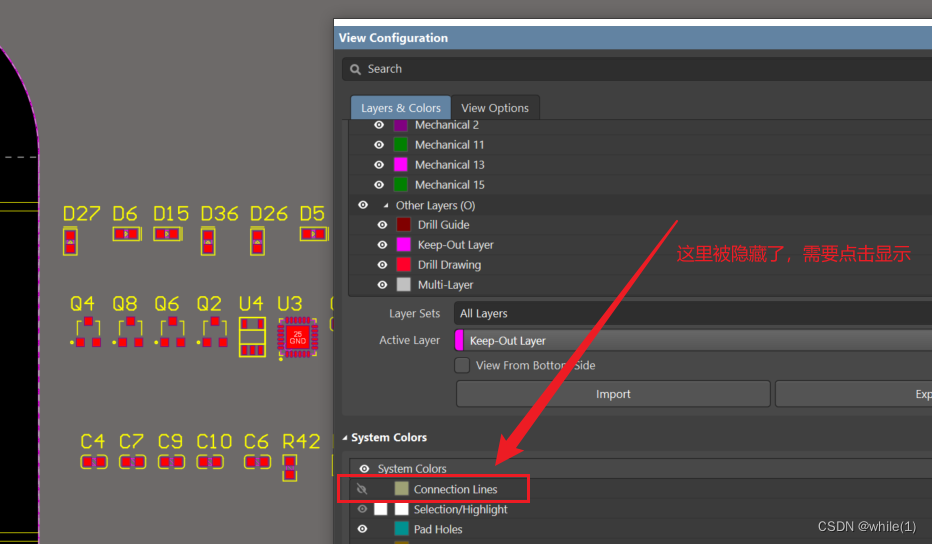Image resolution: width=932 pixels, height=544 pixels.
Task: Click the search magnifier icon
Action: pos(355,69)
